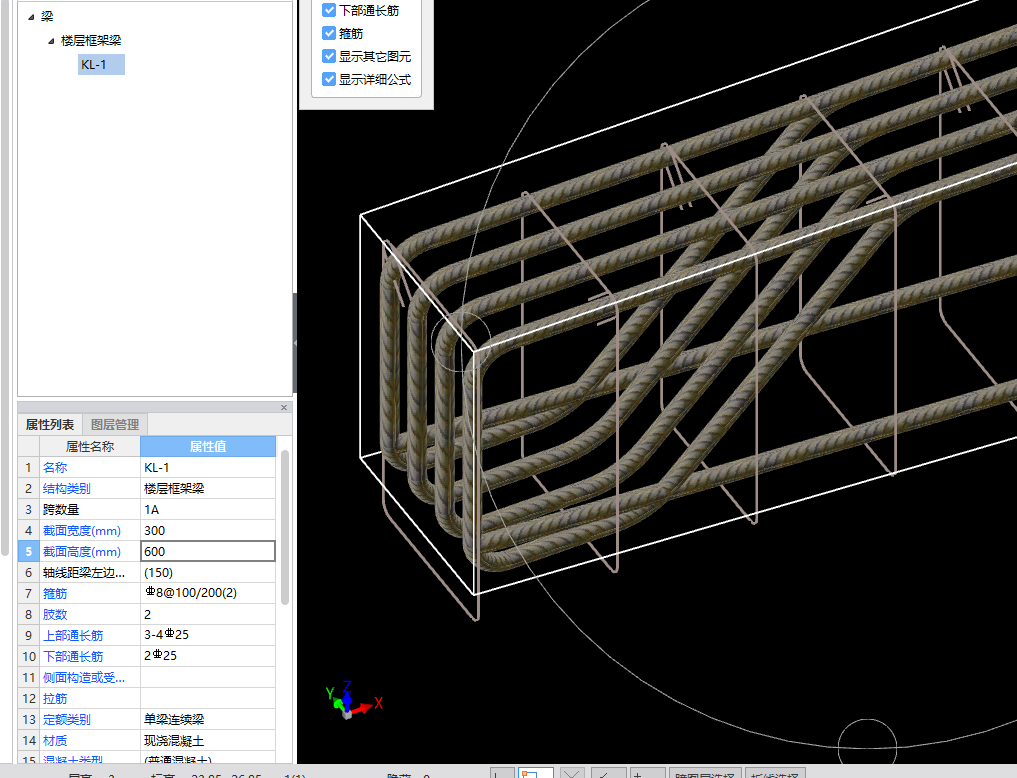Edit the section height field showing 600
The width and height of the screenshot is (1017, 778).
point(208,551)
